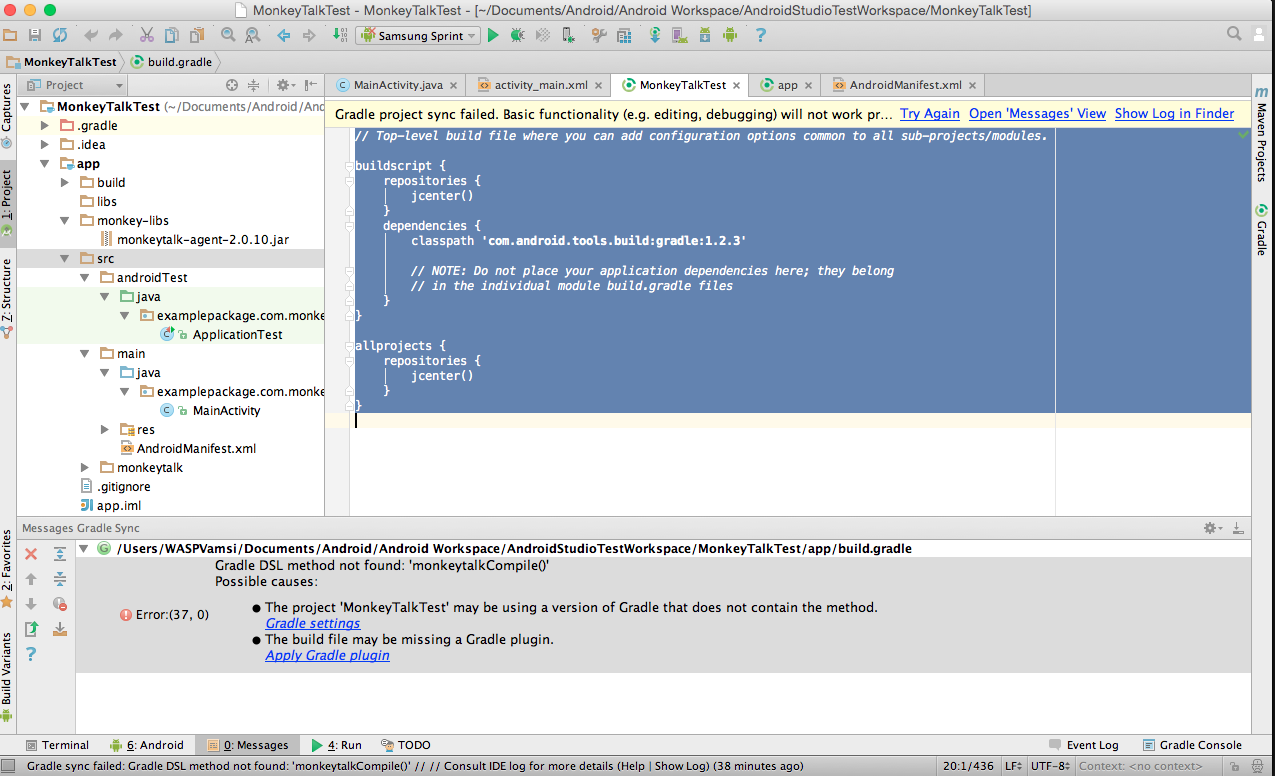Screen dimensions: 1275x776
Task: Toggle the 2: Favorites tool window
Action: [7, 569]
